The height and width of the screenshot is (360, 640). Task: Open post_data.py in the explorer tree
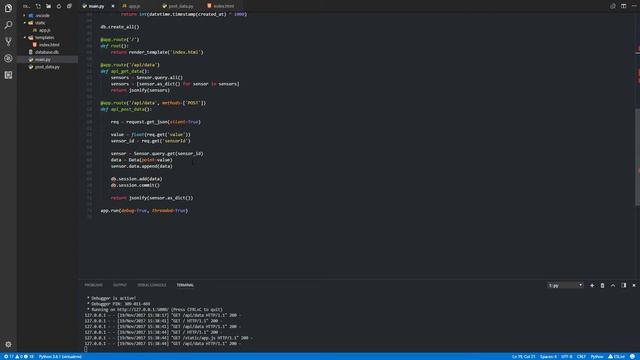pos(47,67)
